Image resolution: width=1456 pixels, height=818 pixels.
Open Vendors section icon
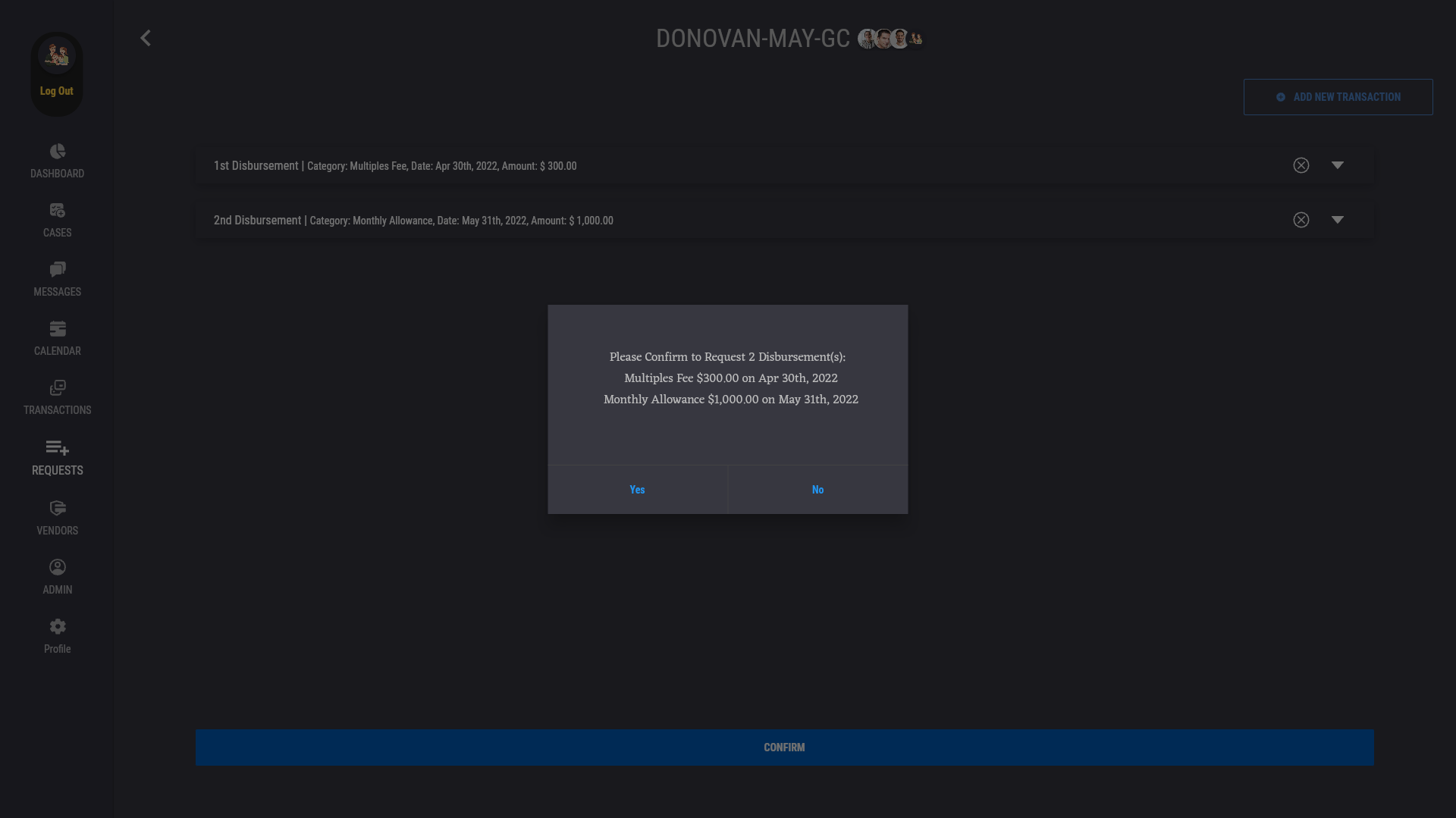pos(58,509)
